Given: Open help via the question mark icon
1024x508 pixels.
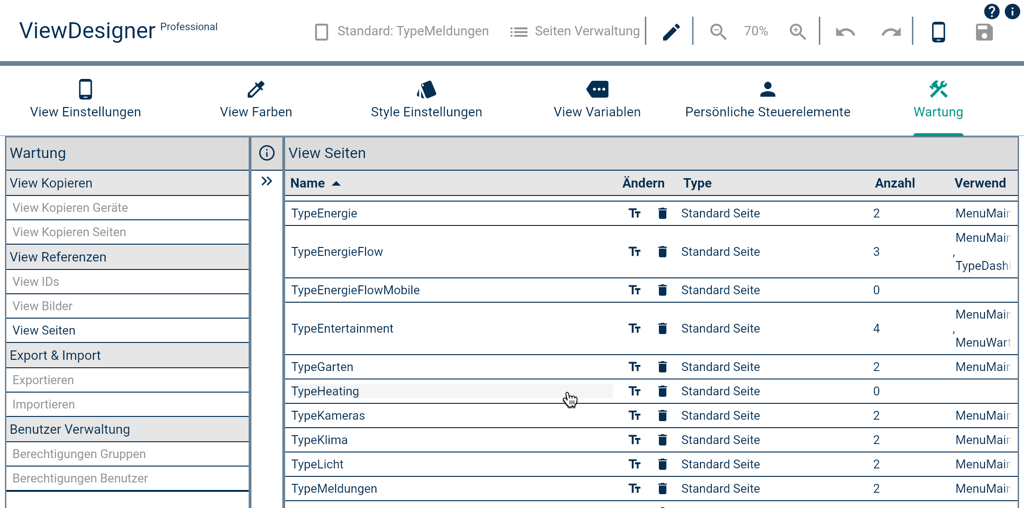Looking at the screenshot, I should [x=992, y=11].
